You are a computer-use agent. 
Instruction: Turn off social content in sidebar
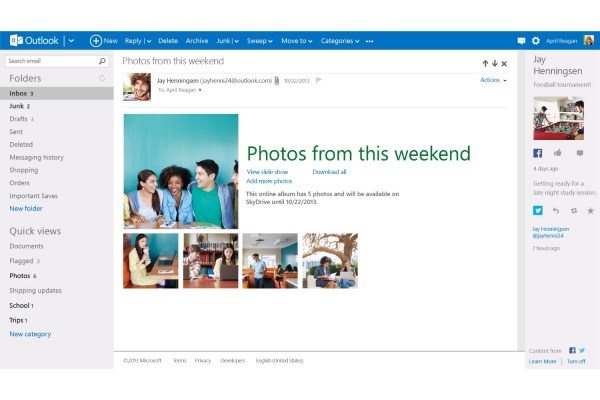point(576,361)
